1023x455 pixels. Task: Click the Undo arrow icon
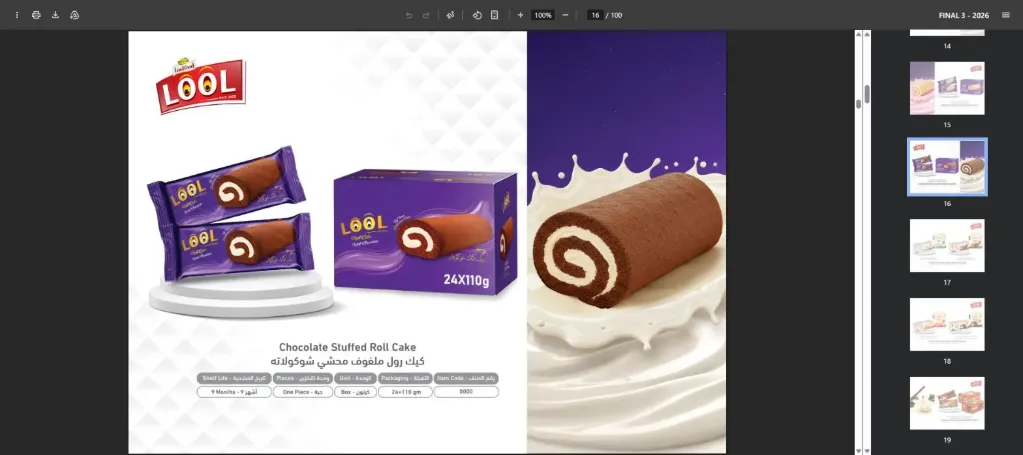point(409,15)
